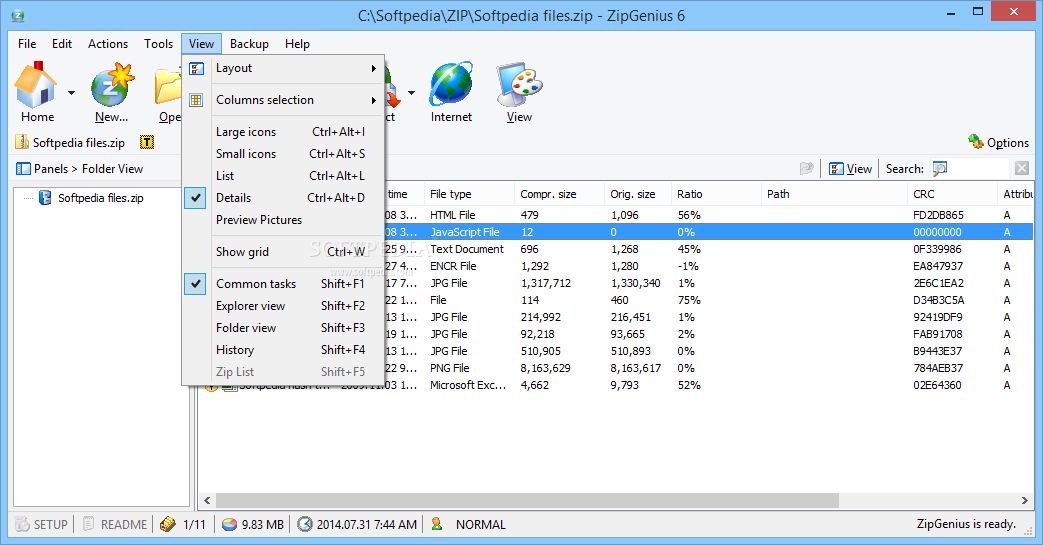Click the archive icon in folder tree
This screenshot has height=545, width=1043.
[45, 198]
